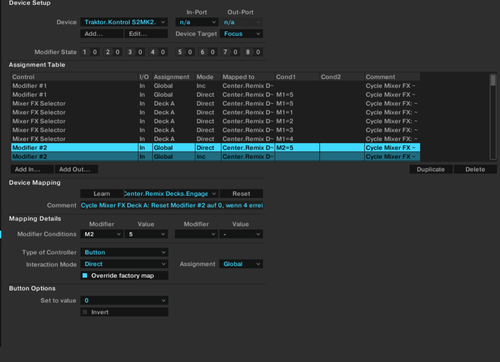This screenshot has height=362, width=500.
Task: Click the I/O column header
Action: click(x=145, y=77)
